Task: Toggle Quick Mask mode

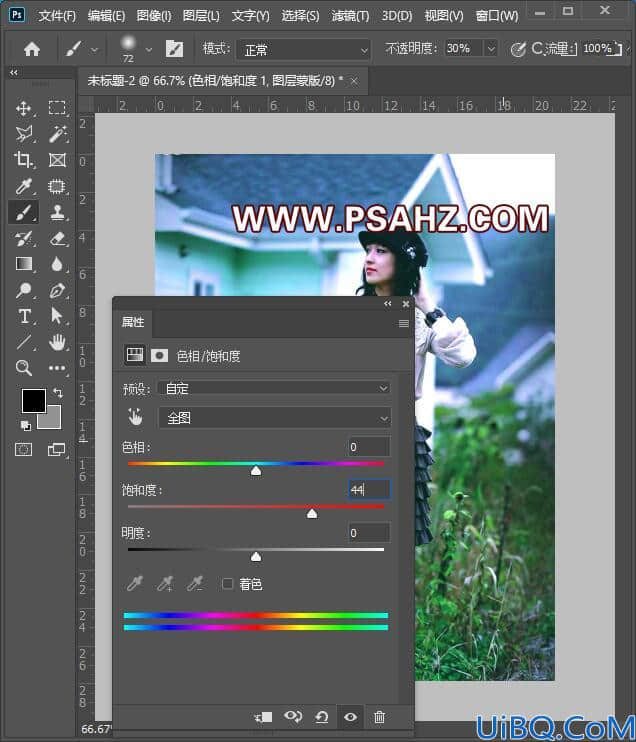Action: point(24,449)
